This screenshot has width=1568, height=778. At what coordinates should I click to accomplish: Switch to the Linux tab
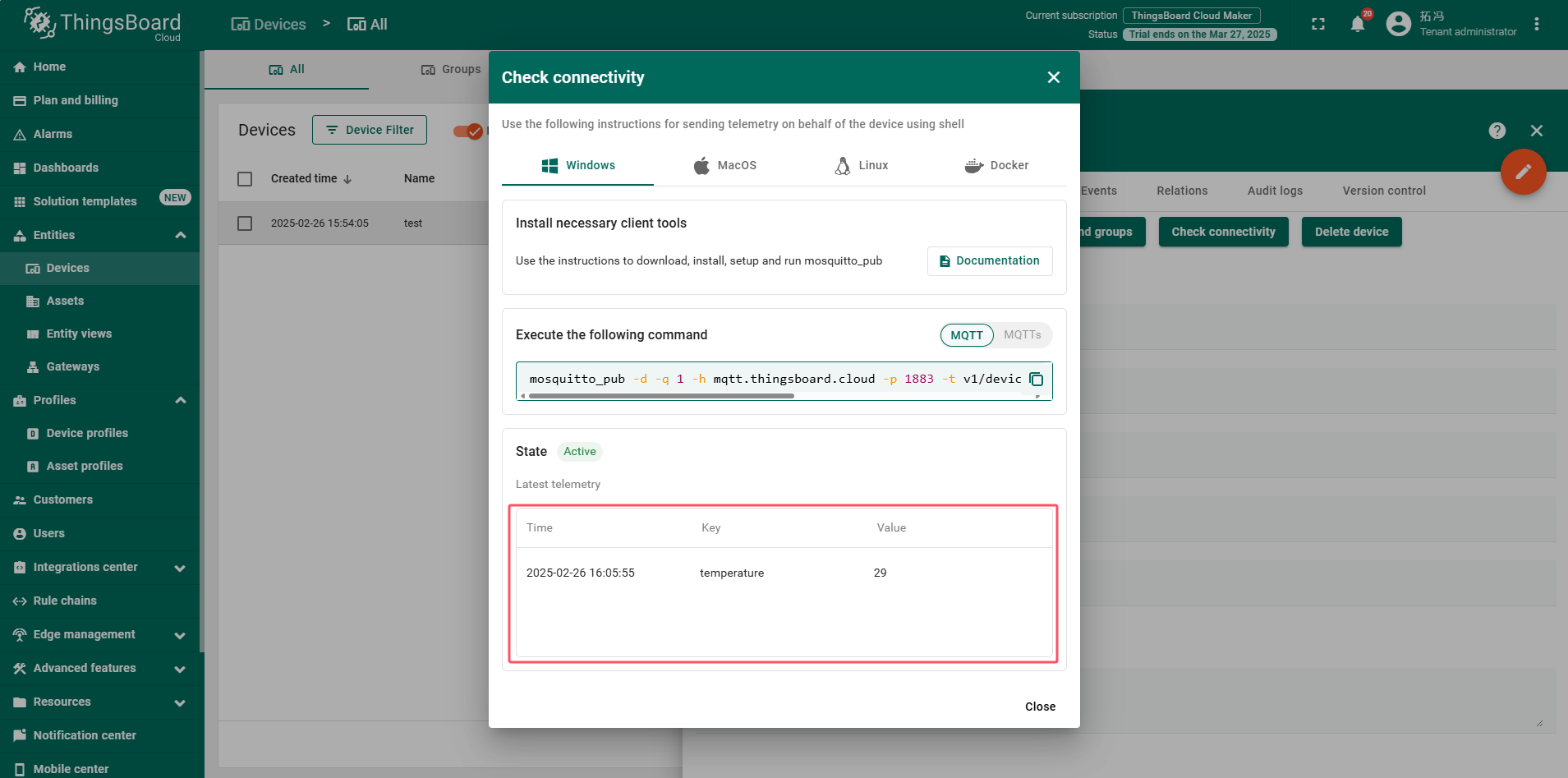point(862,165)
